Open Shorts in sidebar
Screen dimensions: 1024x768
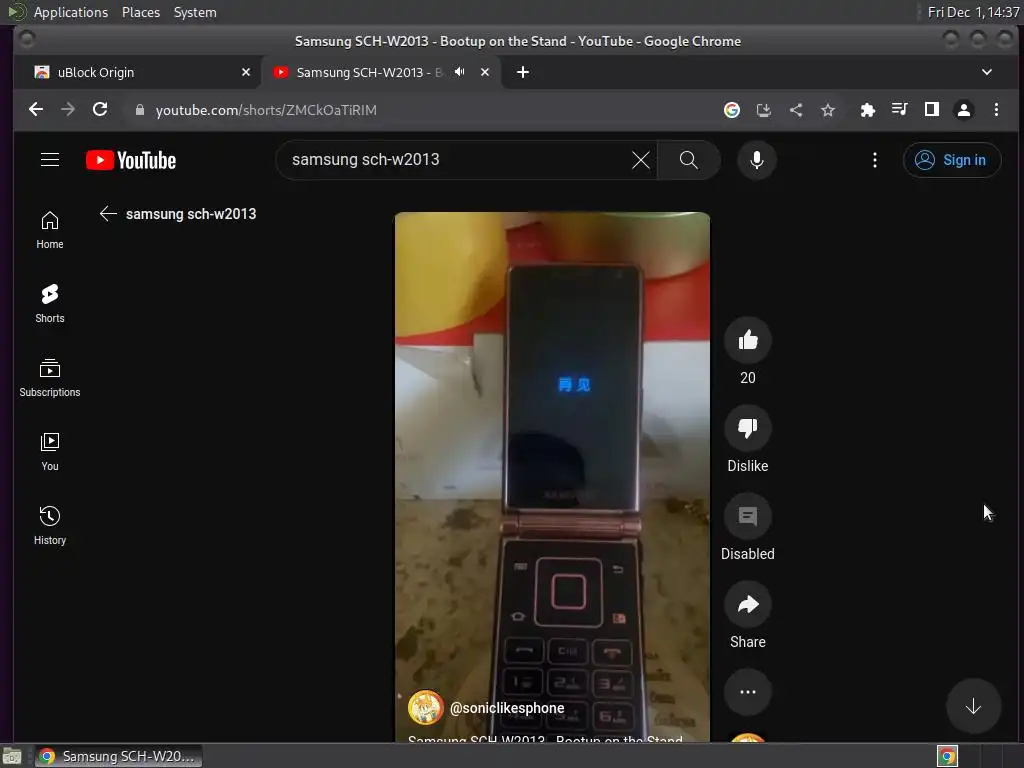point(50,304)
